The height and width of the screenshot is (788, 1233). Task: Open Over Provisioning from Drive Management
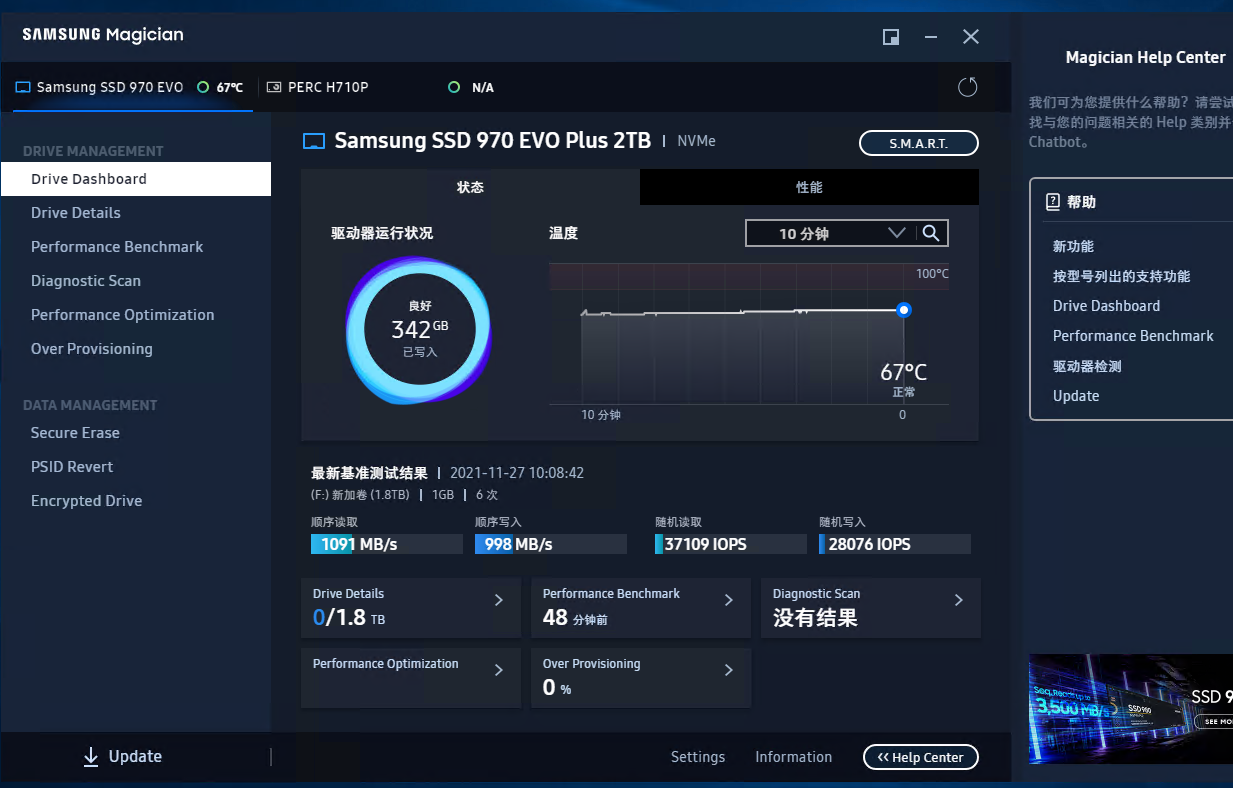91,348
